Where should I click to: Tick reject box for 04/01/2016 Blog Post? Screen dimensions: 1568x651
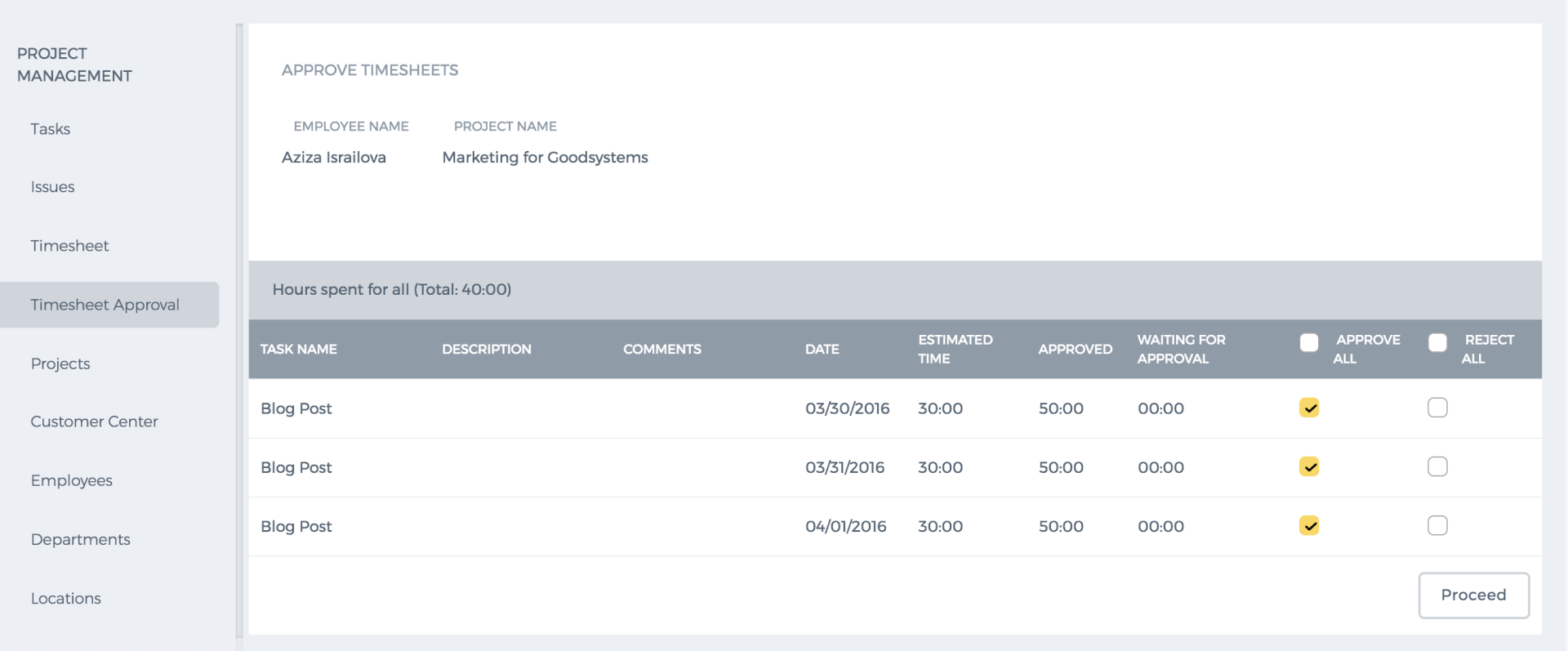[1438, 525]
